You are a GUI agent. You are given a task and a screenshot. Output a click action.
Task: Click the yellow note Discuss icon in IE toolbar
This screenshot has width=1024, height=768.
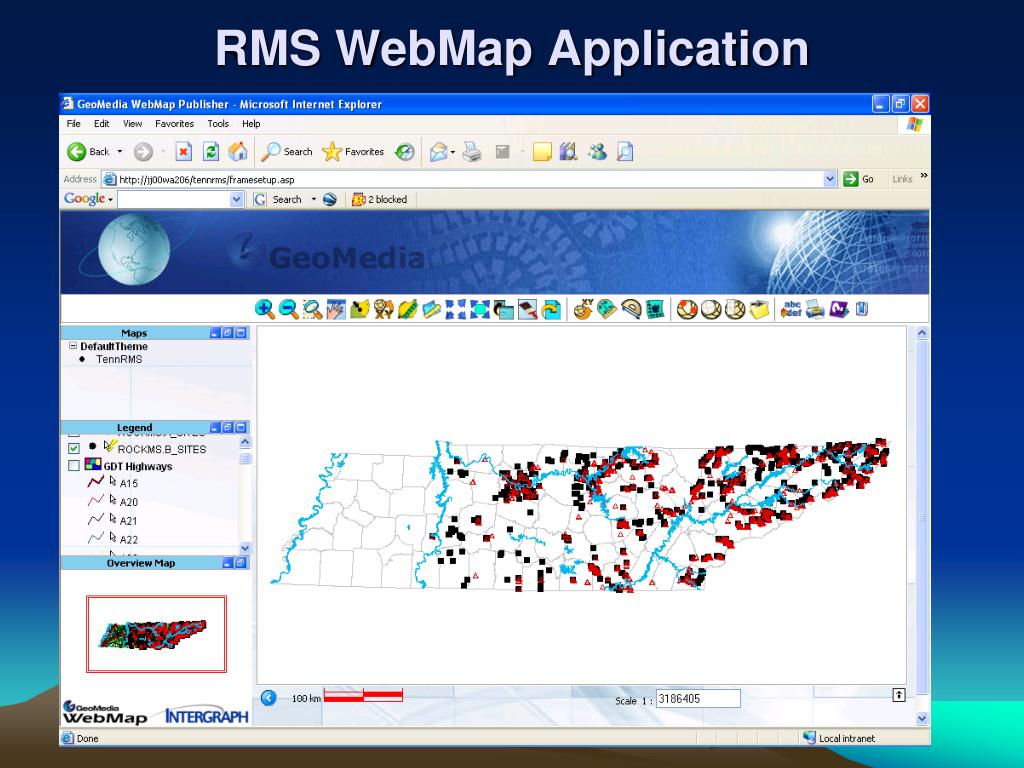pyautogui.click(x=542, y=152)
